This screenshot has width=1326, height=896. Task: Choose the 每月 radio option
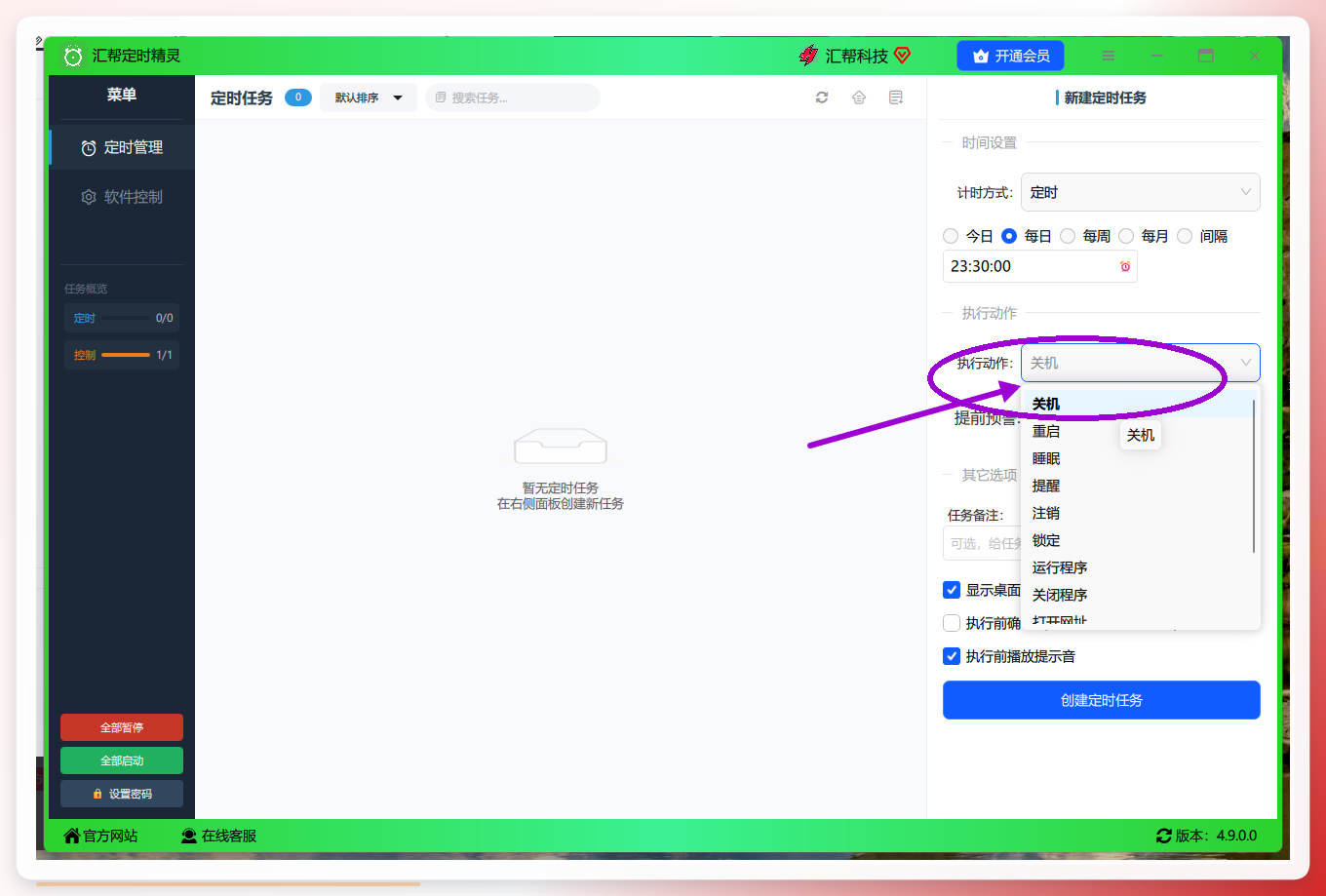click(1126, 236)
